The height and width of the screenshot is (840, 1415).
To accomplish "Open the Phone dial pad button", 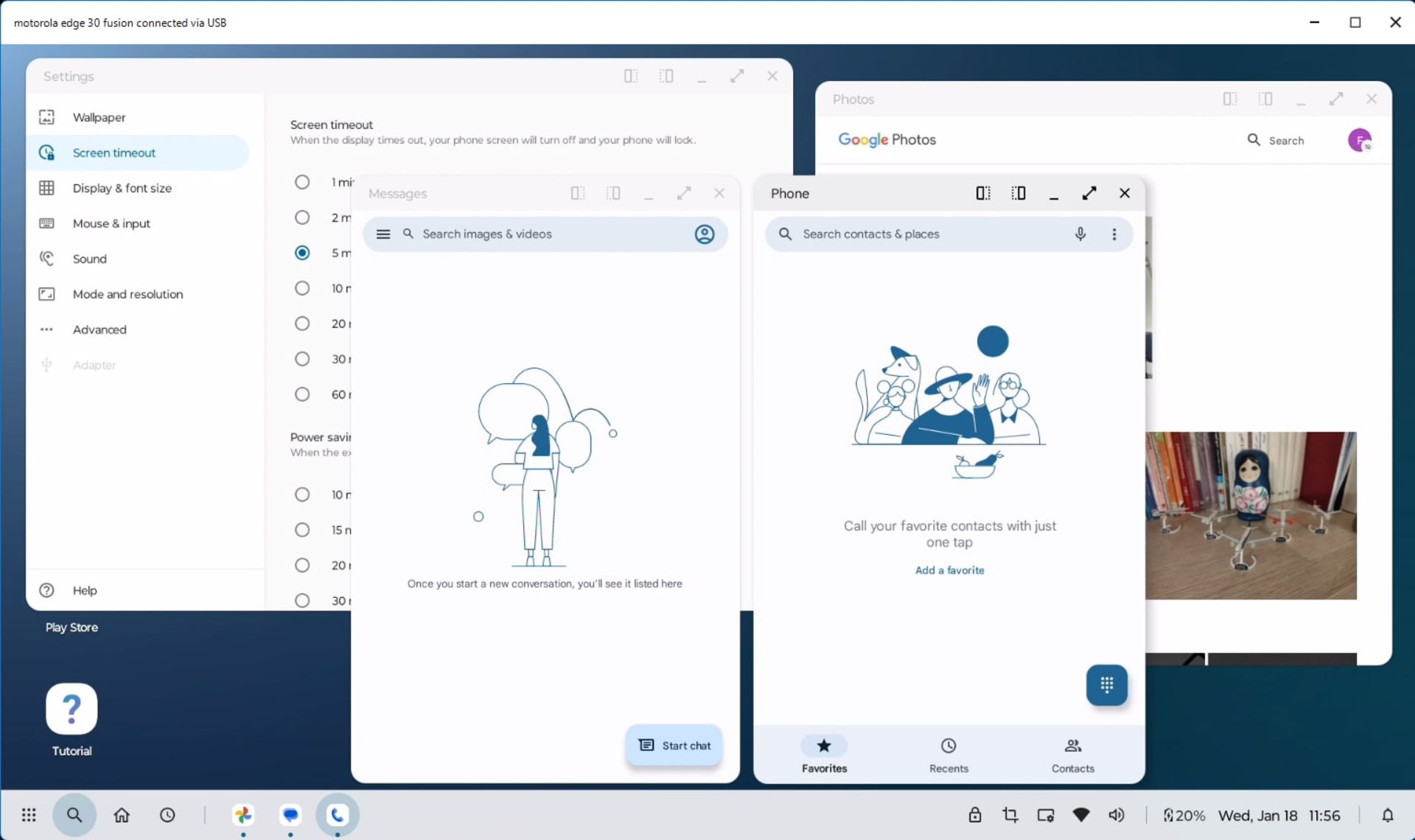I will 1106,685.
